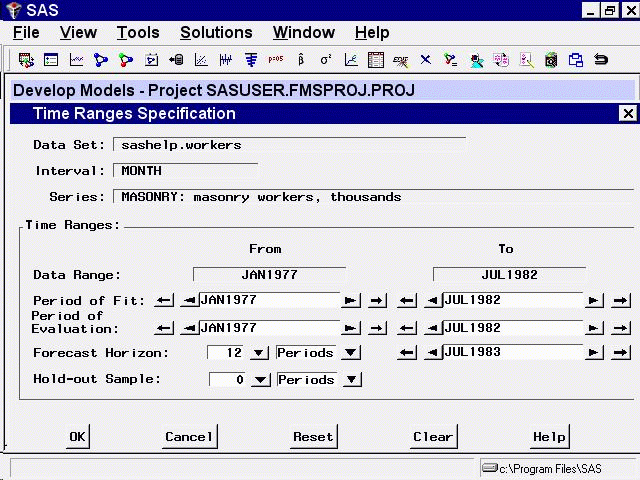The image size is (640, 480).
Task: Open the Forecast Horizon number dropdown
Action: (x=258, y=353)
